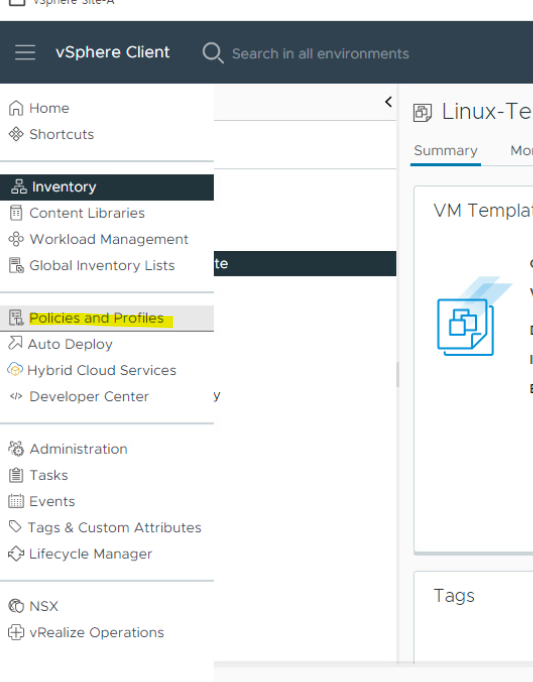Click the Content Libraries icon

16,213
